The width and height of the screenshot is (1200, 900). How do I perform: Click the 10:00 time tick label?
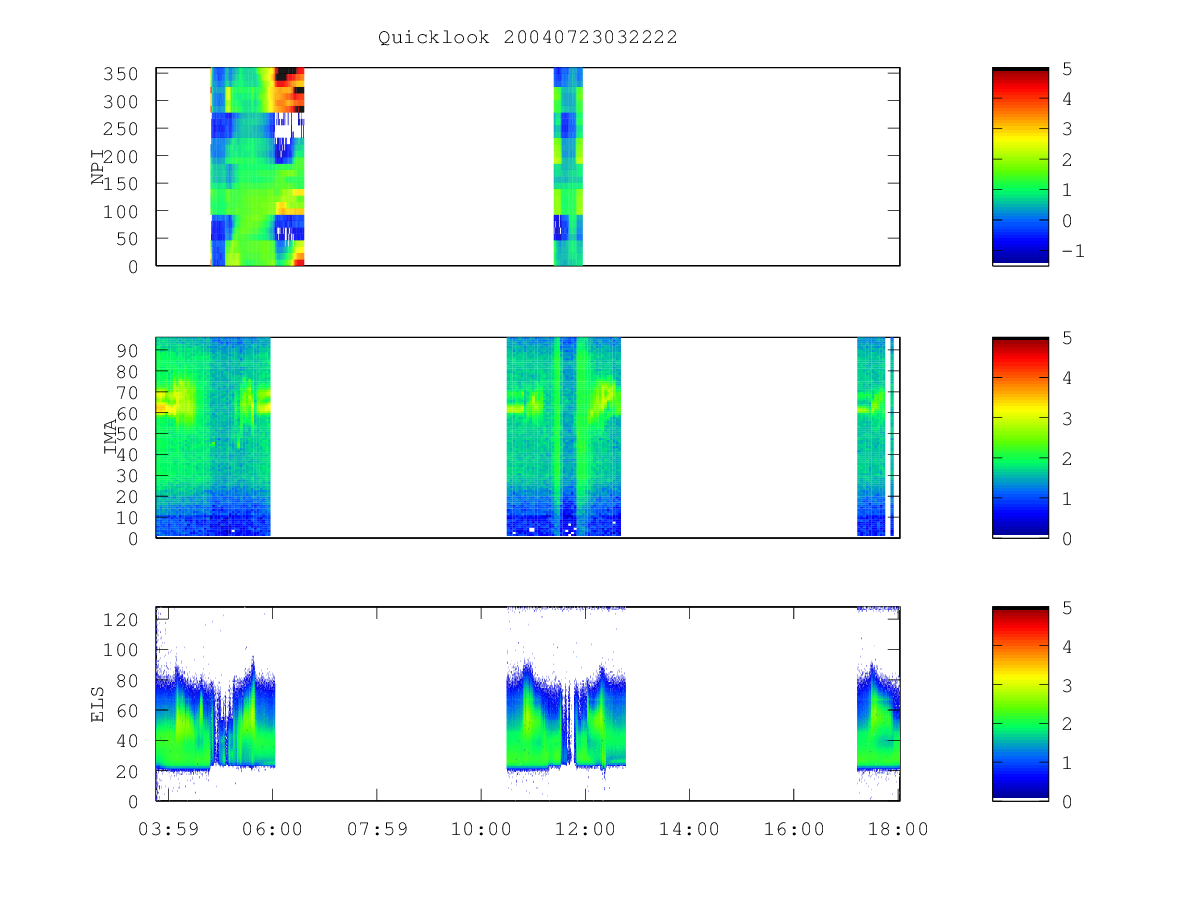click(481, 828)
